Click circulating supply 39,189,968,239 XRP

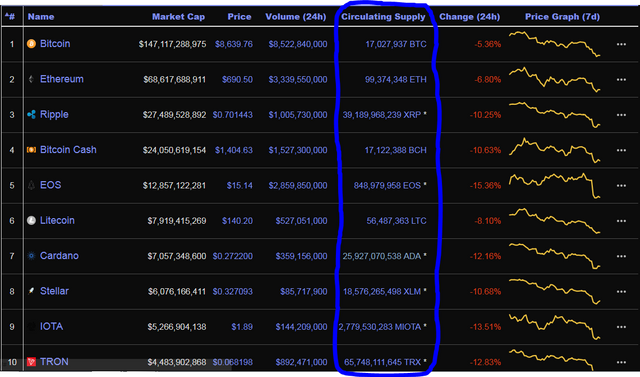coord(382,115)
